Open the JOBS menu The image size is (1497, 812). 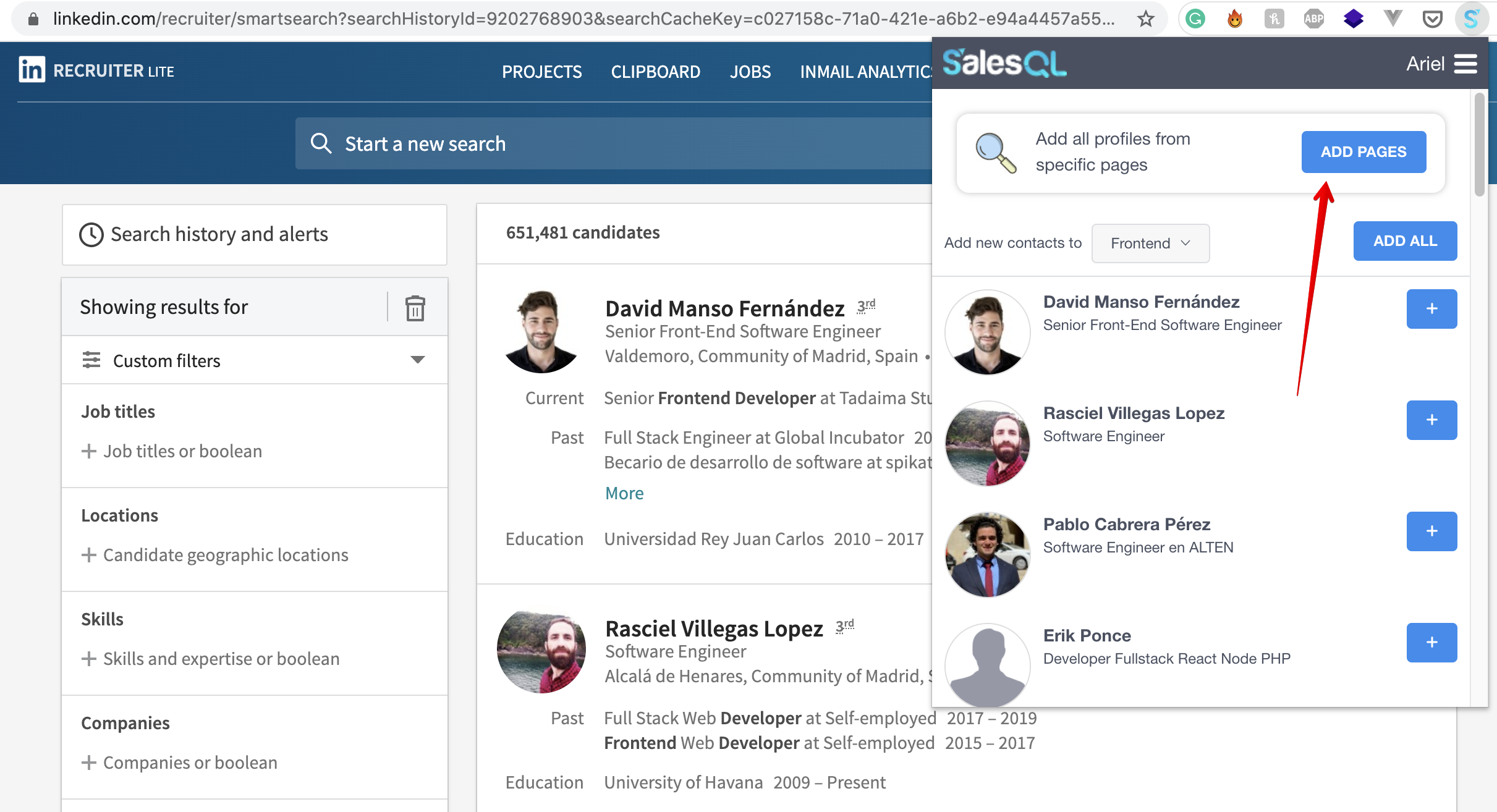point(750,72)
